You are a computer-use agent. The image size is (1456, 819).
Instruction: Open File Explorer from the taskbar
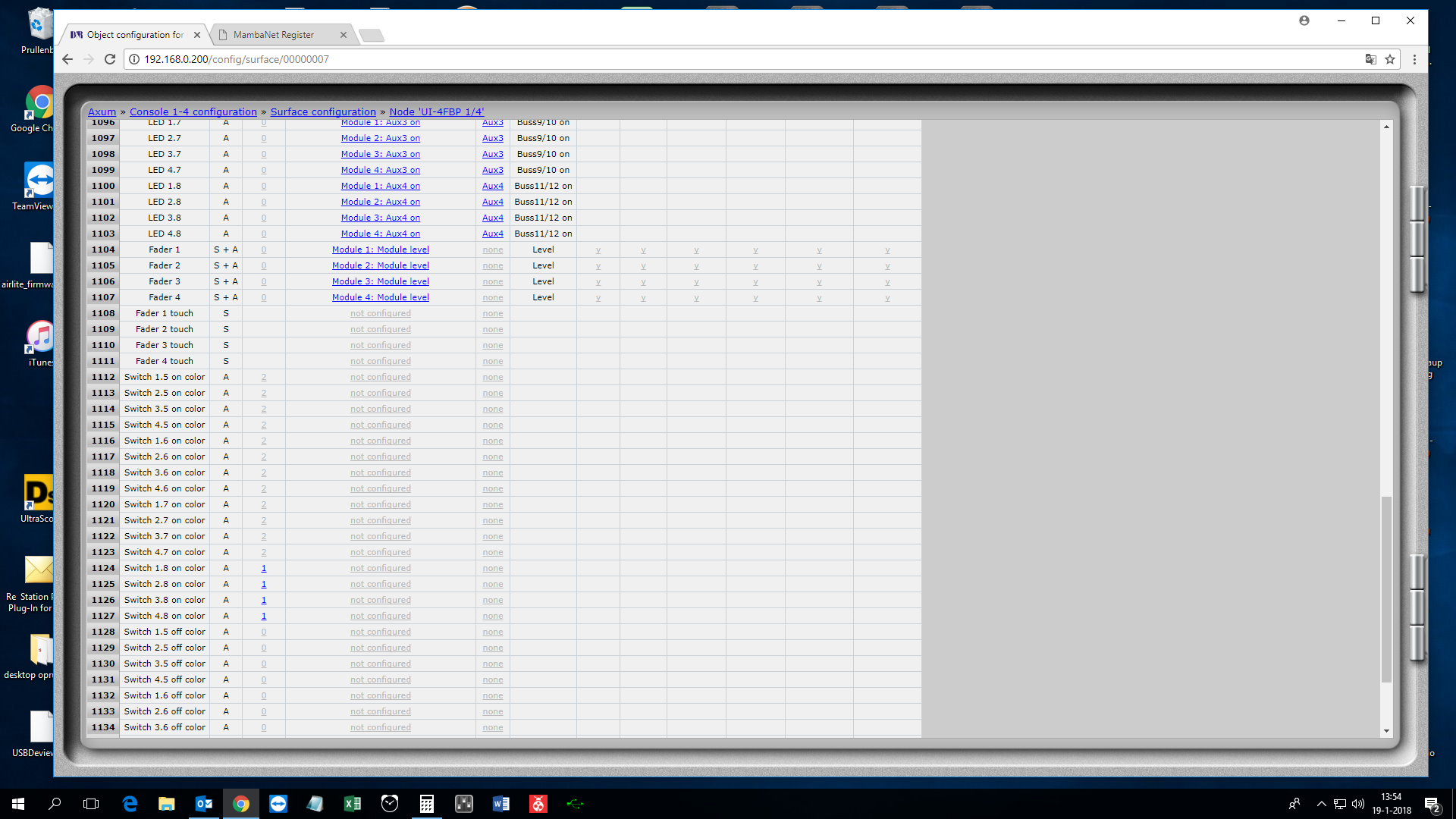(x=166, y=804)
